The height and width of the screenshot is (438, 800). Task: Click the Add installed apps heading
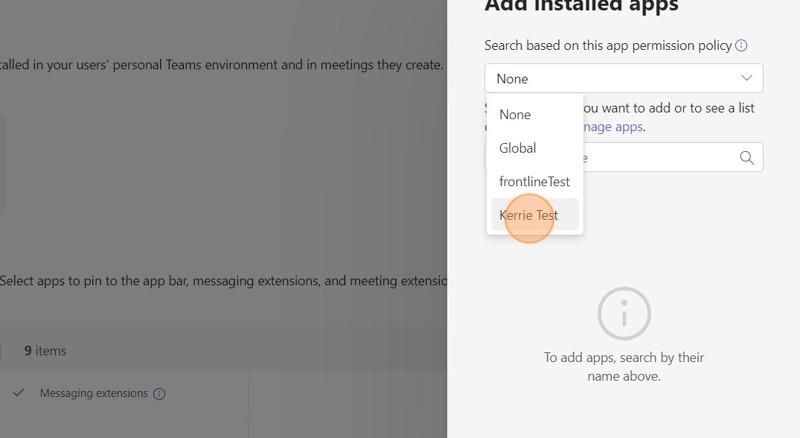tap(582, 6)
